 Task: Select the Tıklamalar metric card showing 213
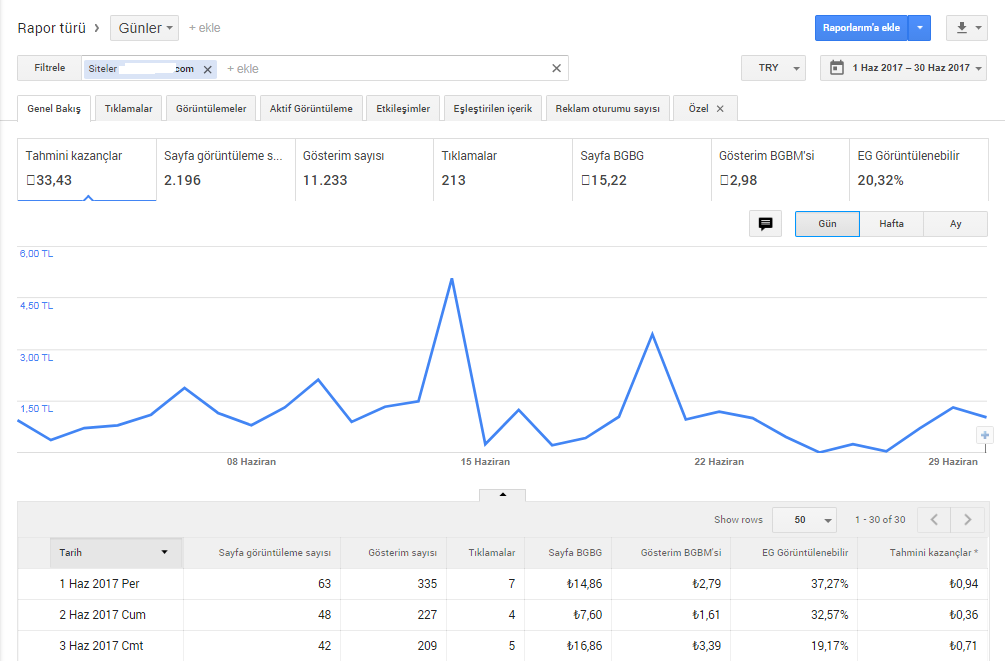pos(503,170)
